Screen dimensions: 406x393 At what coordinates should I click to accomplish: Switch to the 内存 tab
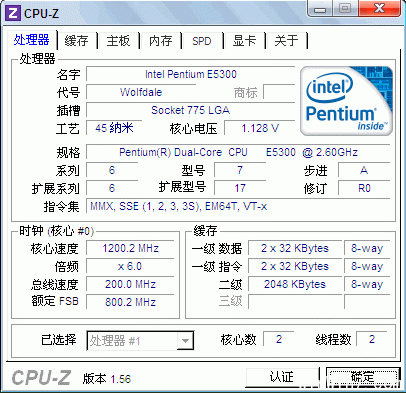pyautogui.click(x=160, y=41)
